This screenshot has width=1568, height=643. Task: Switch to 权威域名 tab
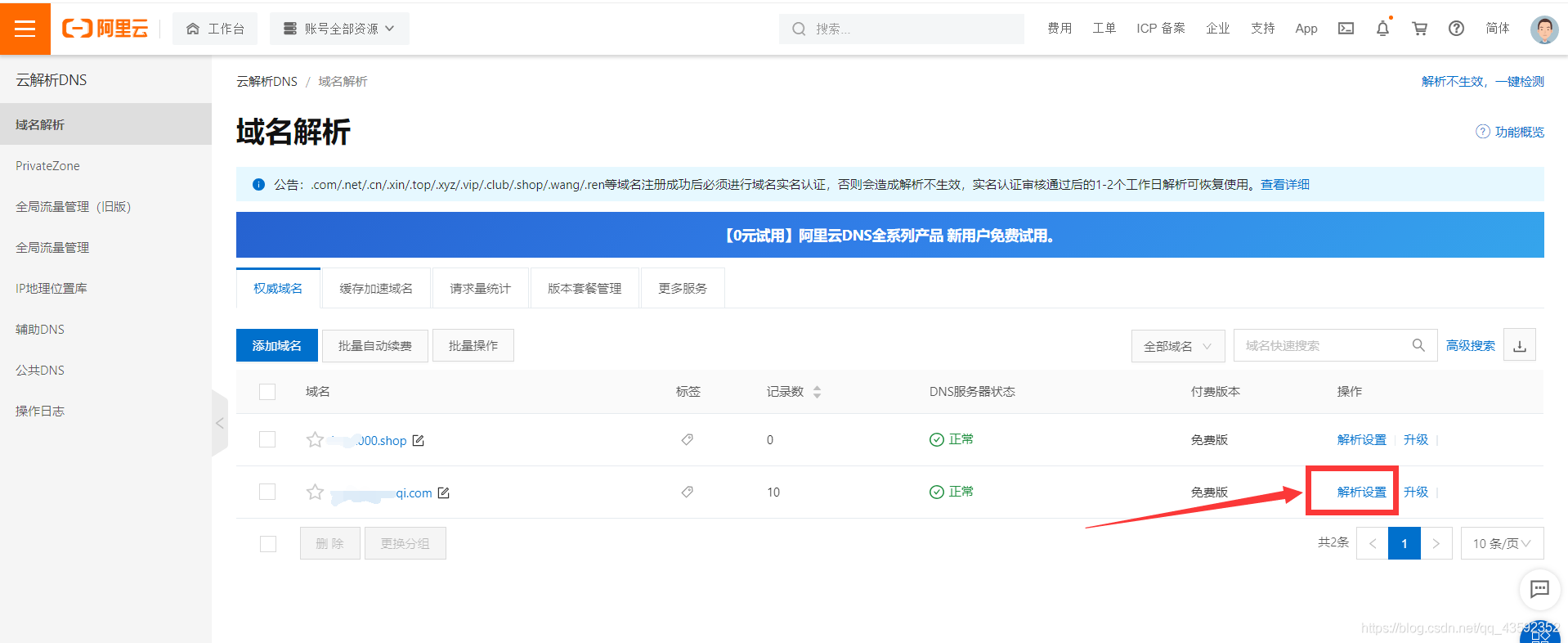click(x=278, y=288)
